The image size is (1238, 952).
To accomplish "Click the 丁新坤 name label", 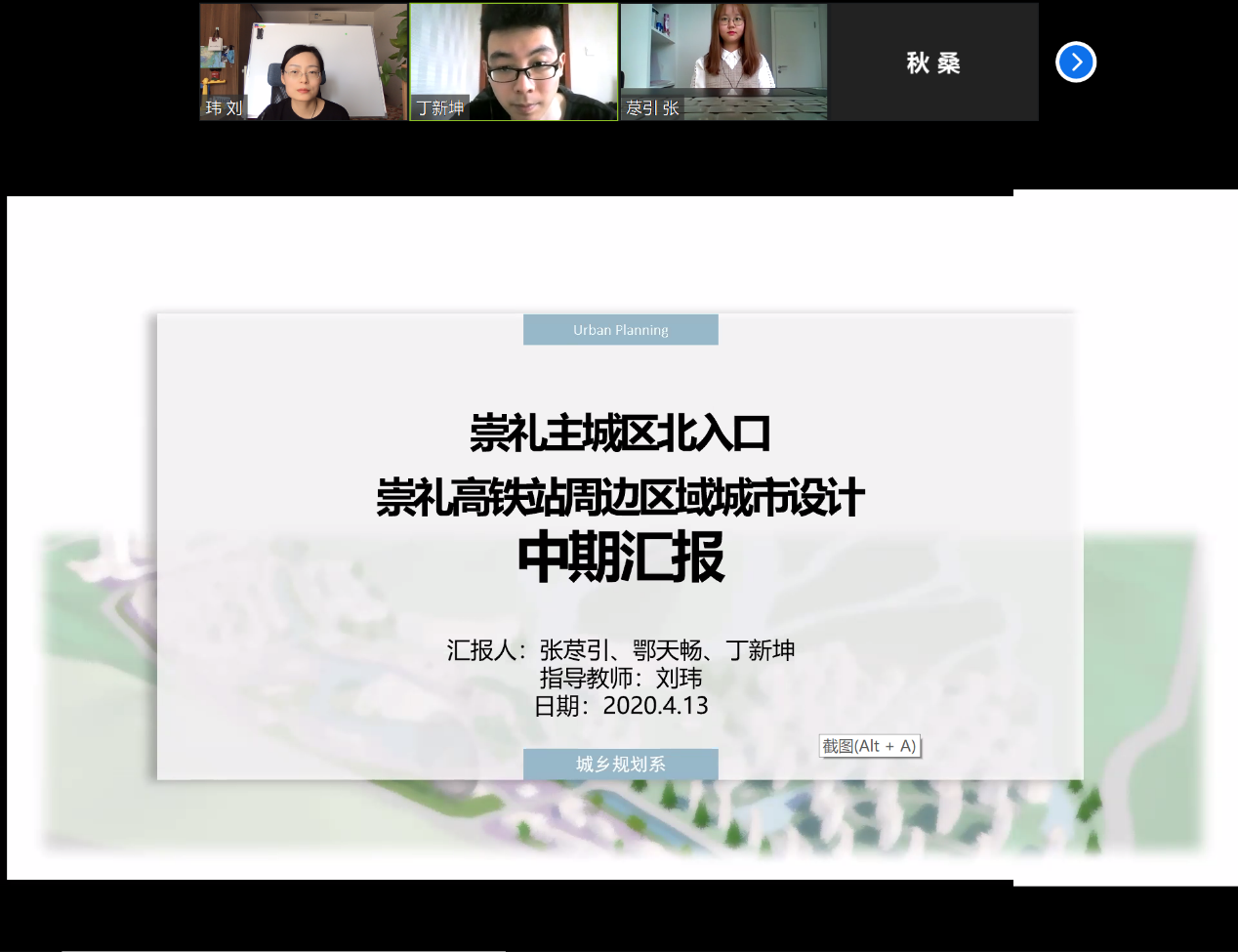I will (440, 108).
